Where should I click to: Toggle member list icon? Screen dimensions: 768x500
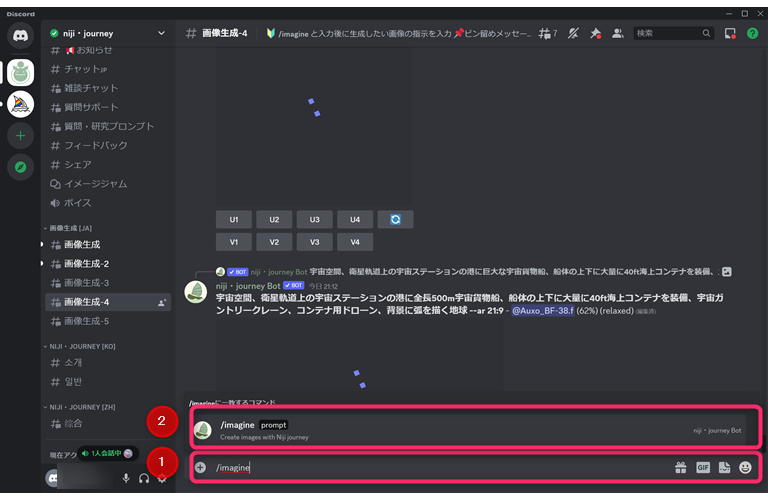[618, 33]
